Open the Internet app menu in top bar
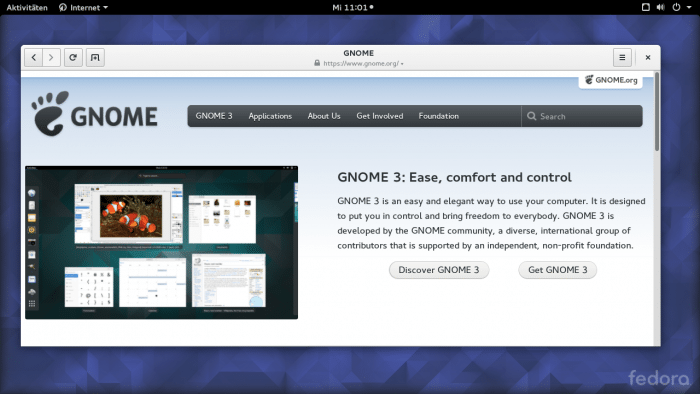This screenshot has width=700, height=394. click(x=83, y=7)
